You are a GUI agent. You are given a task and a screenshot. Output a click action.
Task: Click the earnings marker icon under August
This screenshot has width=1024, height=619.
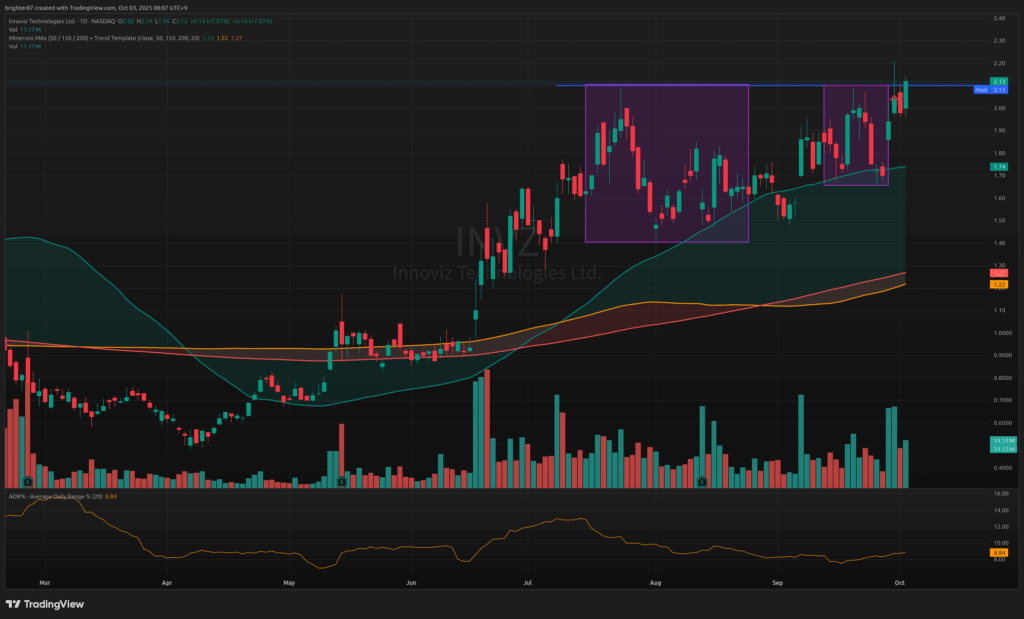click(x=702, y=482)
